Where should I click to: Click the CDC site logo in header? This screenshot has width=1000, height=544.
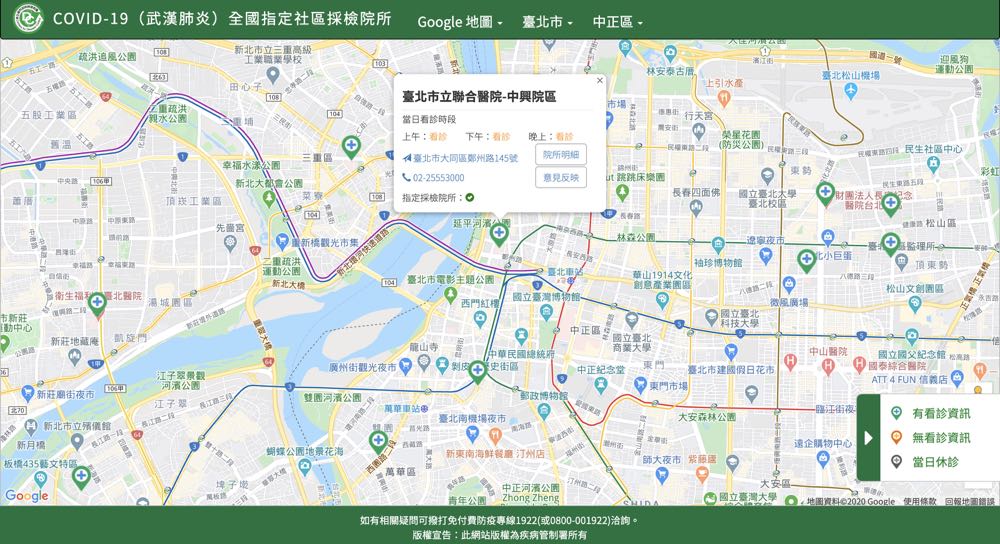click(28, 18)
